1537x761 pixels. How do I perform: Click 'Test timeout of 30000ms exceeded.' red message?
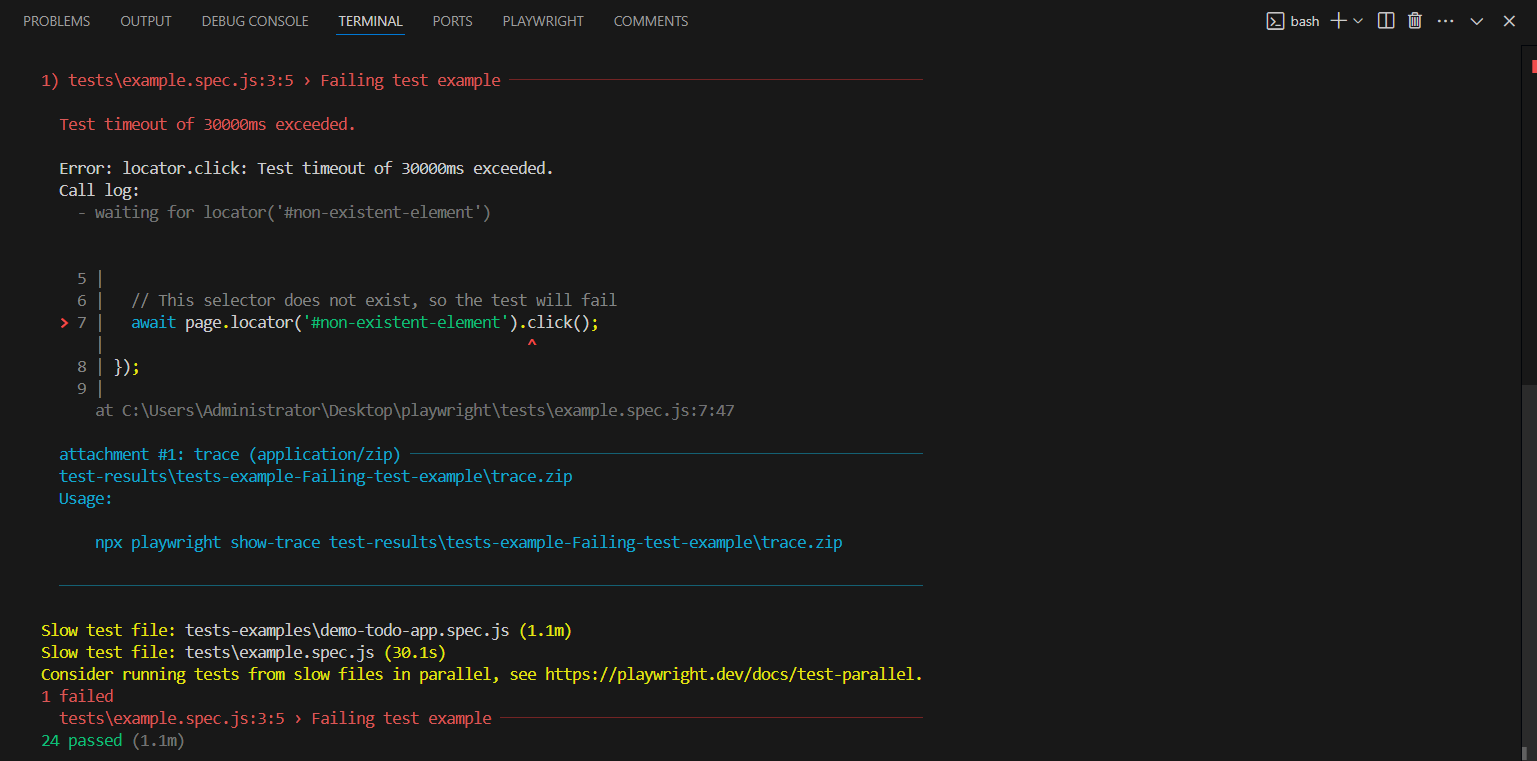207,124
